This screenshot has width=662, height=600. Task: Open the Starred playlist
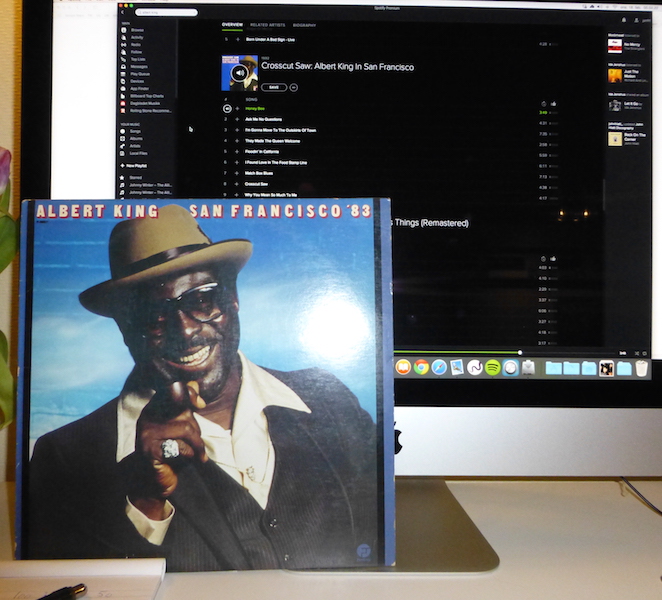click(x=136, y=178)
